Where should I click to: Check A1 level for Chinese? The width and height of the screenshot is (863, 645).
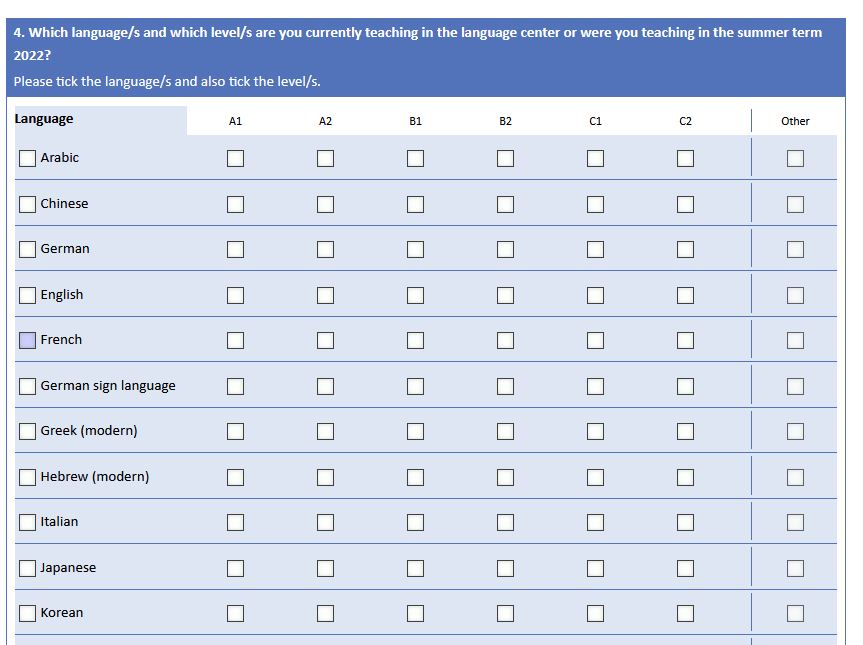coord(235,204)
